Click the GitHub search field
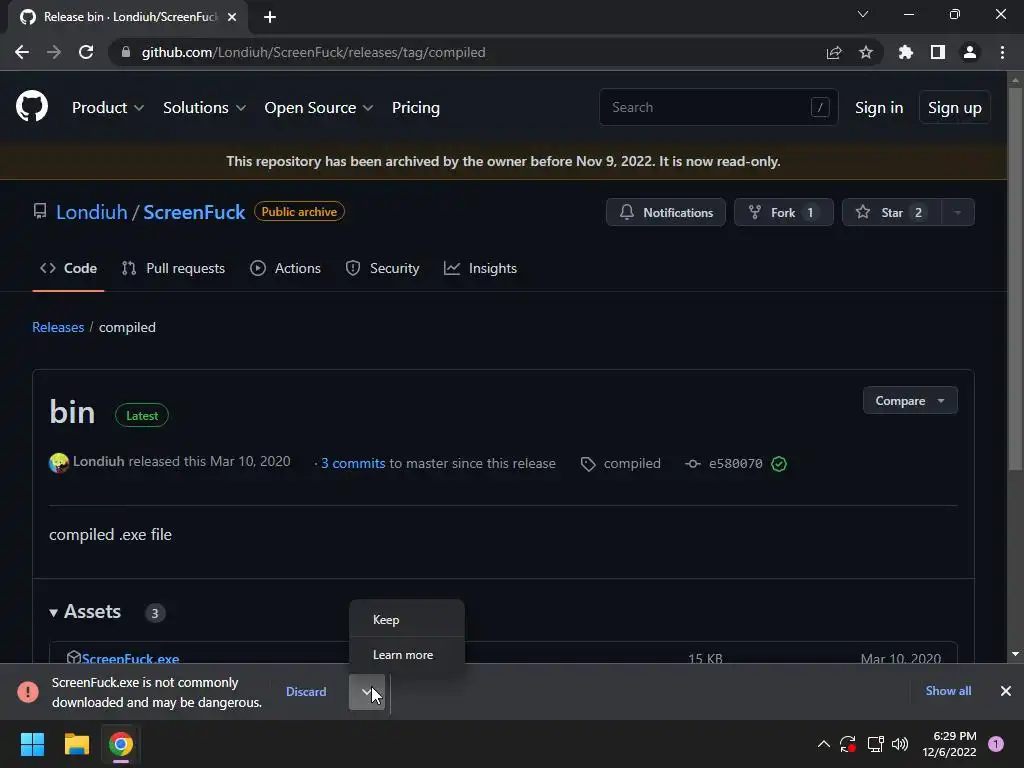1024x768 pixels. [x=718, y=107]
